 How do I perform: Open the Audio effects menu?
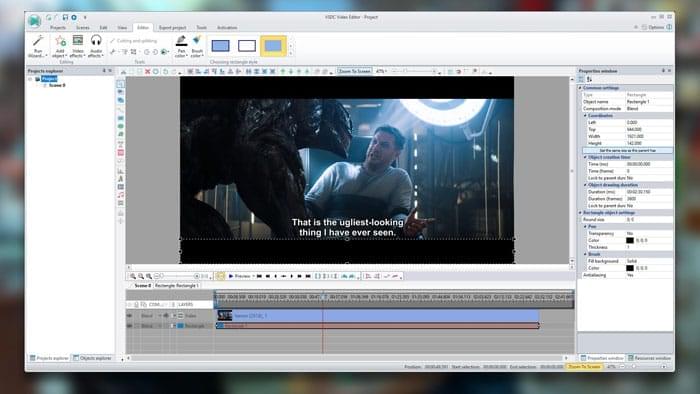tap(96, 46)
